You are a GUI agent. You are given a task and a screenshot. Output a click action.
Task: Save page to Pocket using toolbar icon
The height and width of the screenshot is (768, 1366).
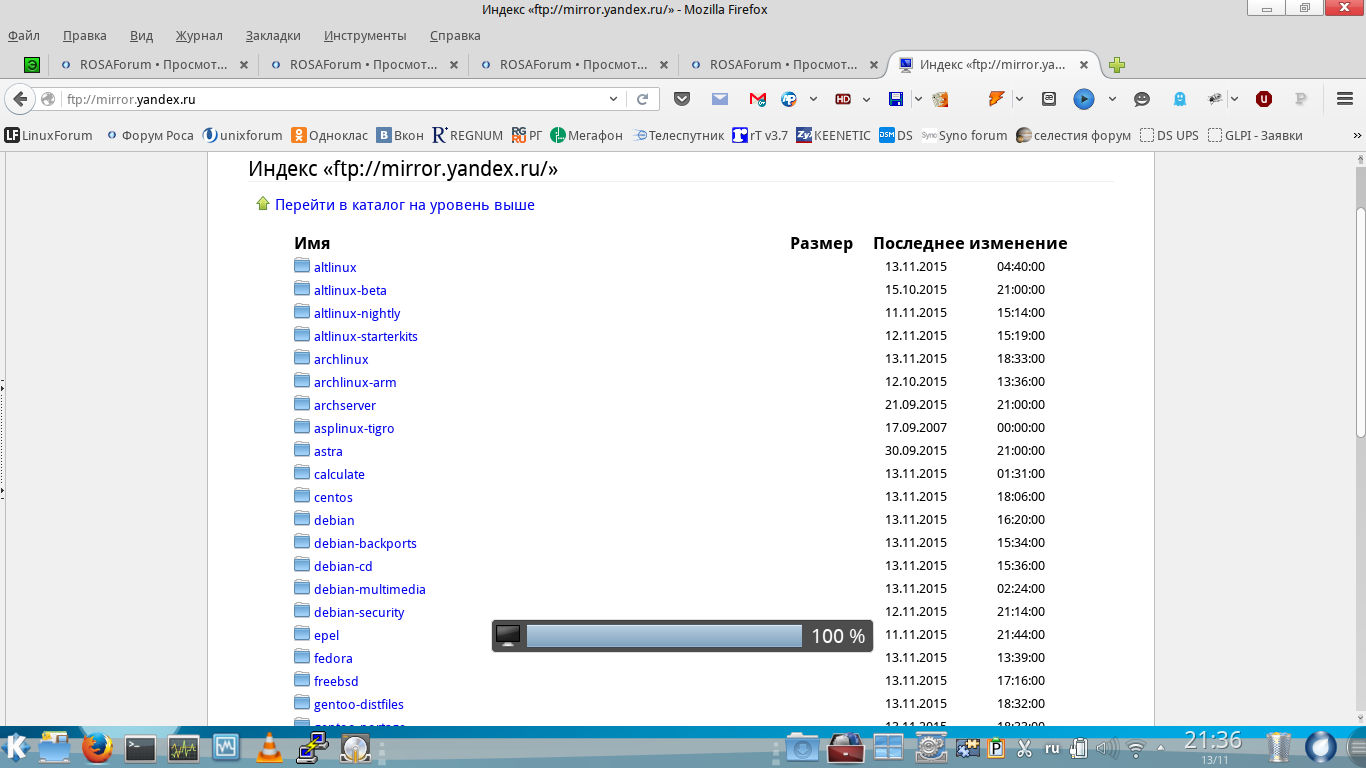682,99
